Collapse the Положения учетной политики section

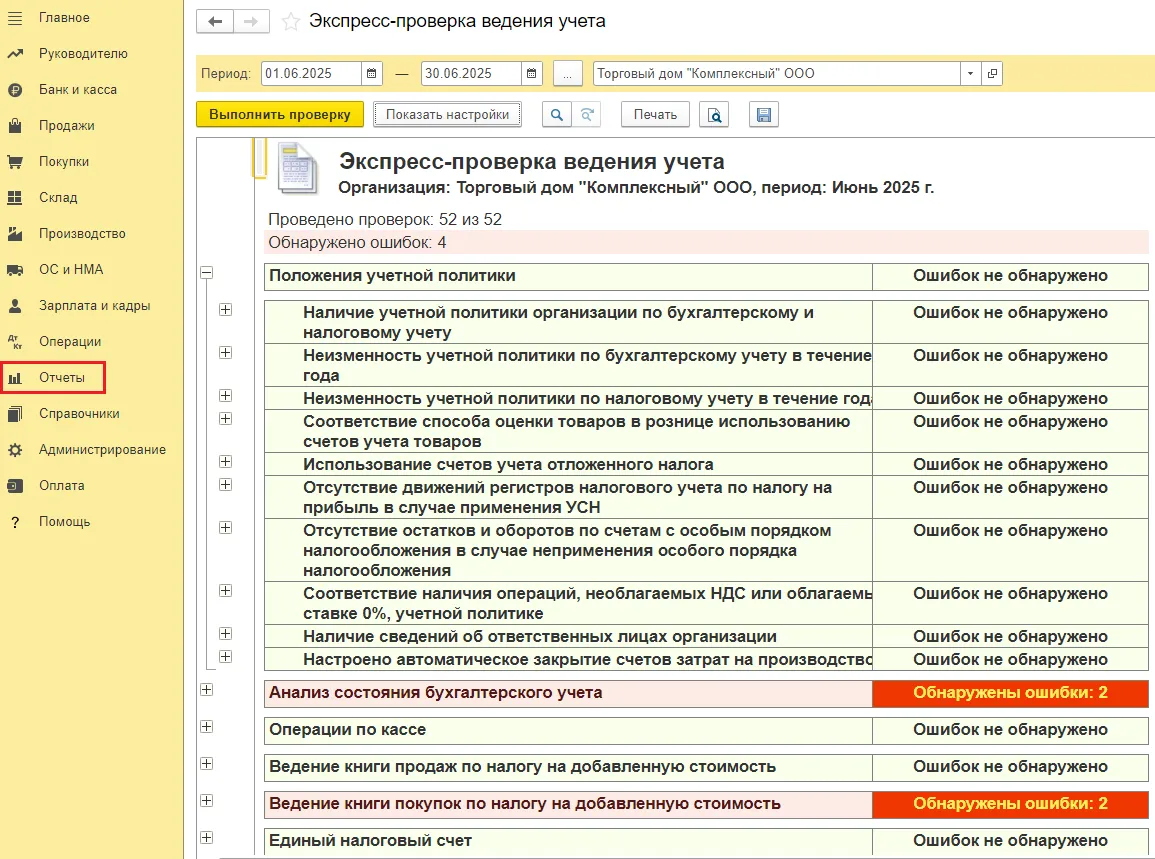coord(207,272)
